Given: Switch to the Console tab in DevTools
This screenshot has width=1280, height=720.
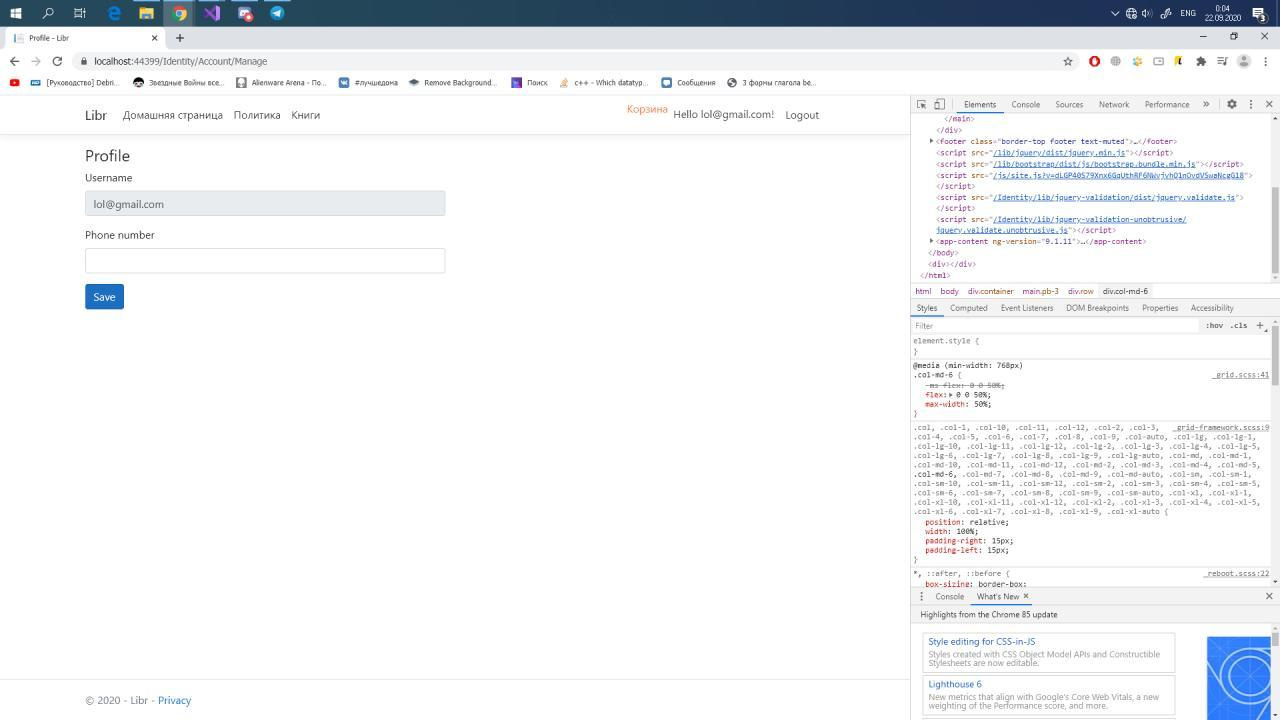Looking at the screenshot, I should (1026, 104).
